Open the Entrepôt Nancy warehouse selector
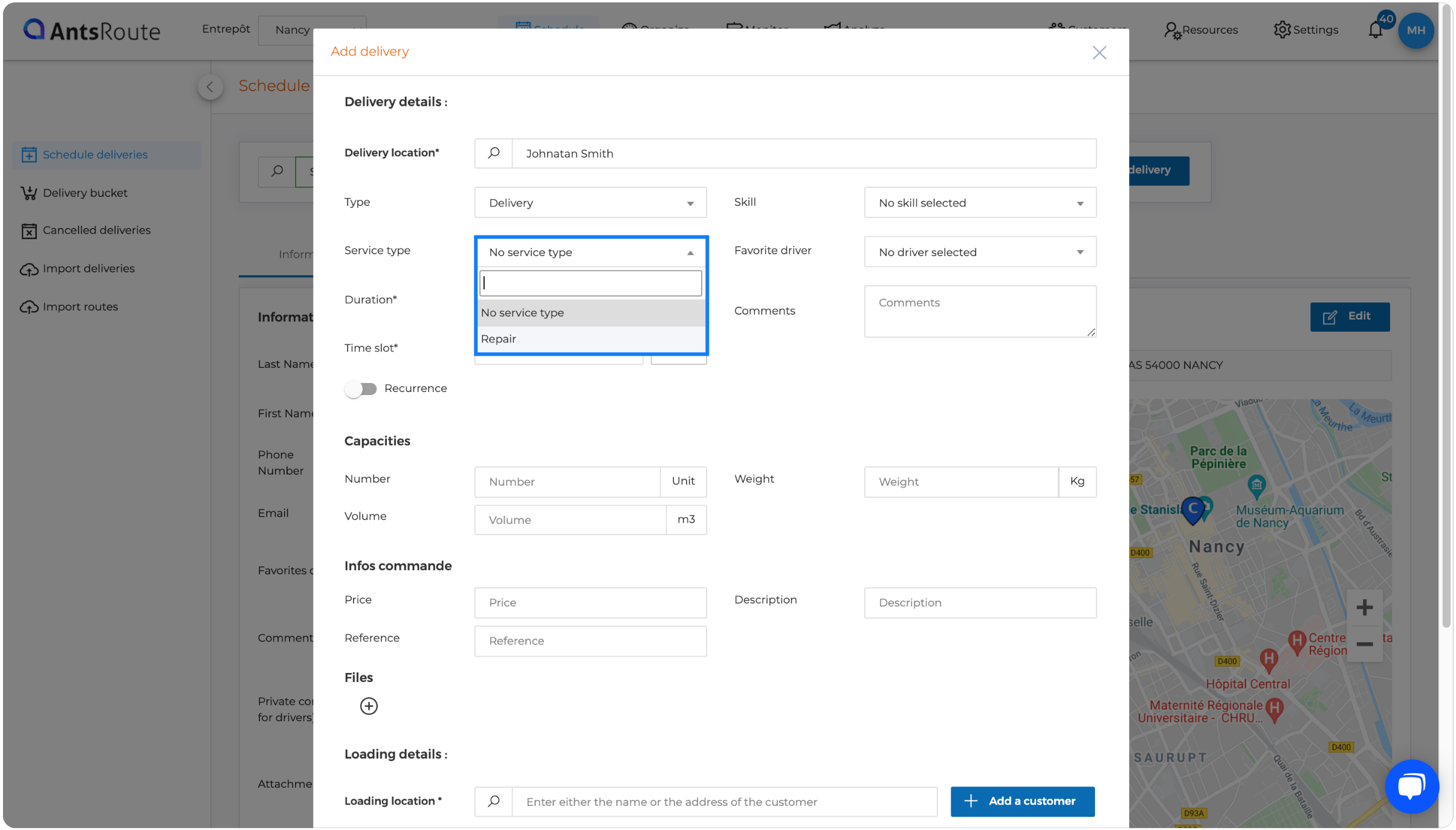This screenshot has width=1456, height=830. (312, 30)
